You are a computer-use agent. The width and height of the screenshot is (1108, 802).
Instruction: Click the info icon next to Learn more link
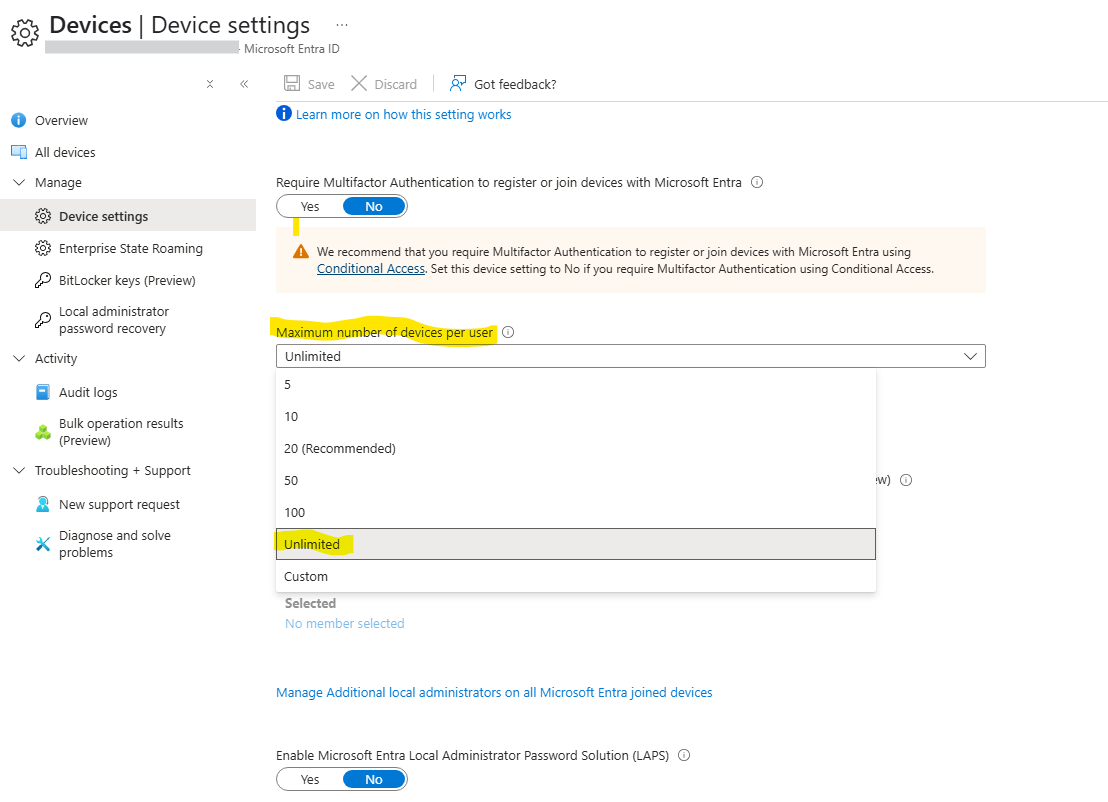click(x=284, y=114)
